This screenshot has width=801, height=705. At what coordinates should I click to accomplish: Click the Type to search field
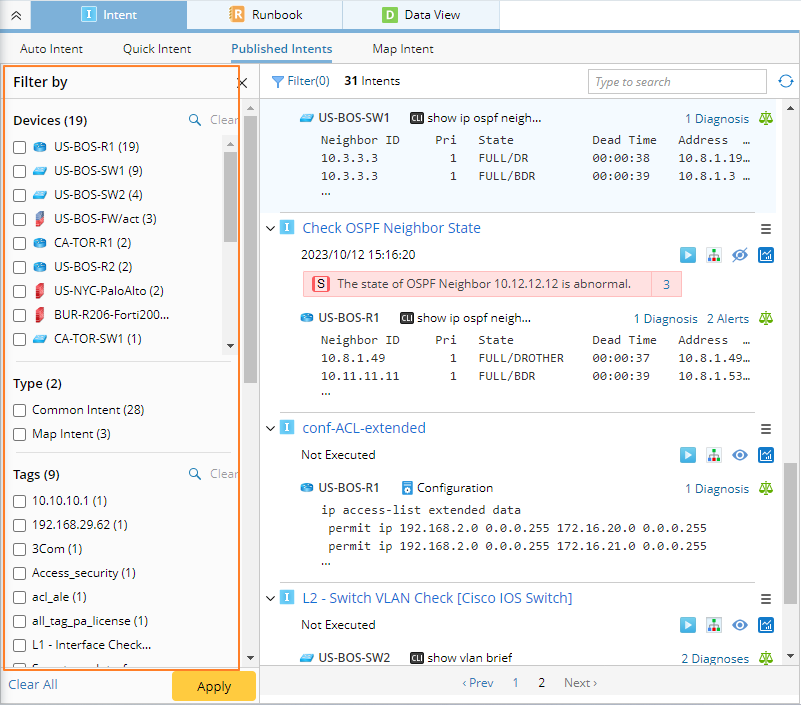tap(678, 82)
